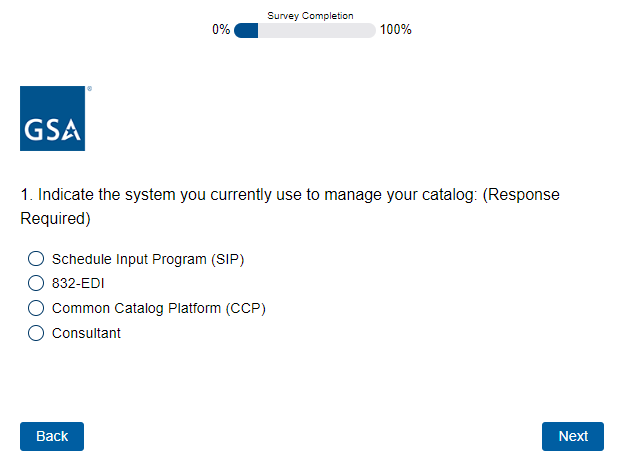Image resolution: width=621 pixels, height=470 pixels.
Task: Choose the 832-EDI radio button
Action: pos(36,283)
